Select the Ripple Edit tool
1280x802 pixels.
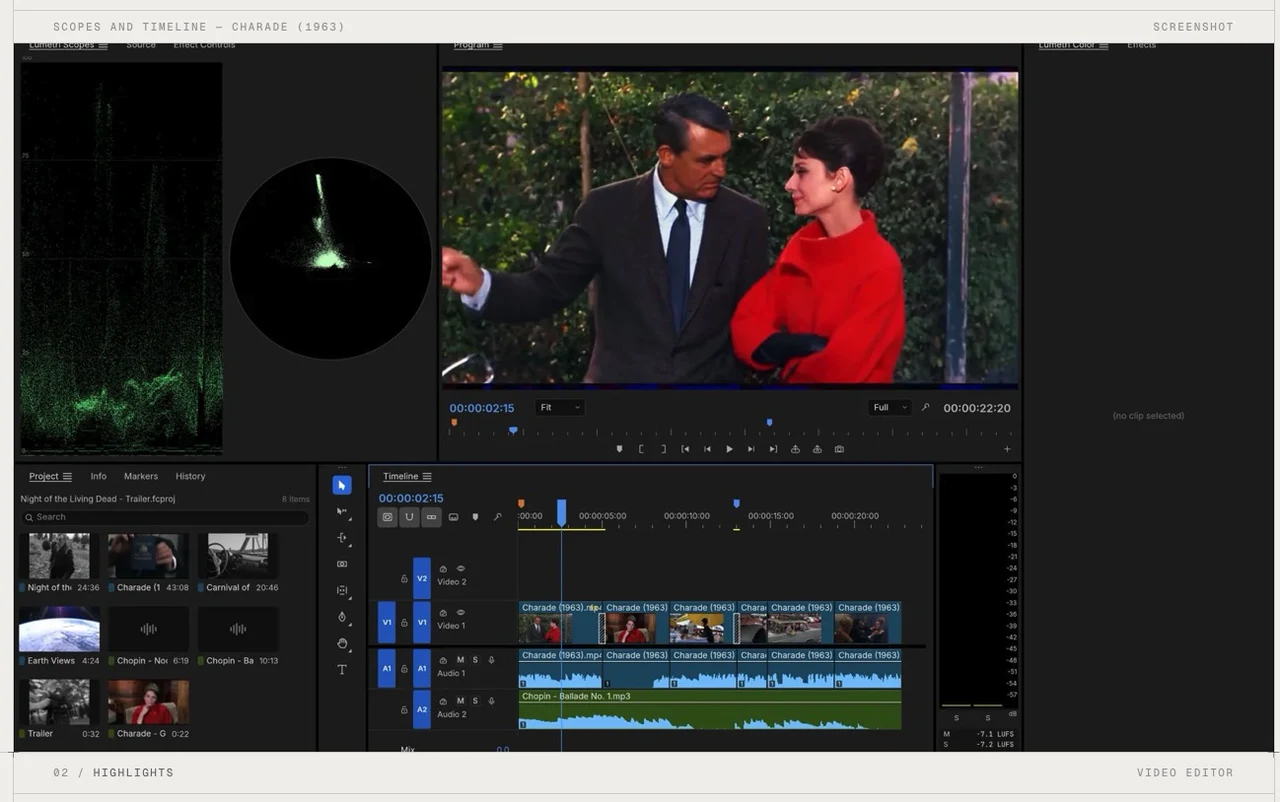point(342,538)
